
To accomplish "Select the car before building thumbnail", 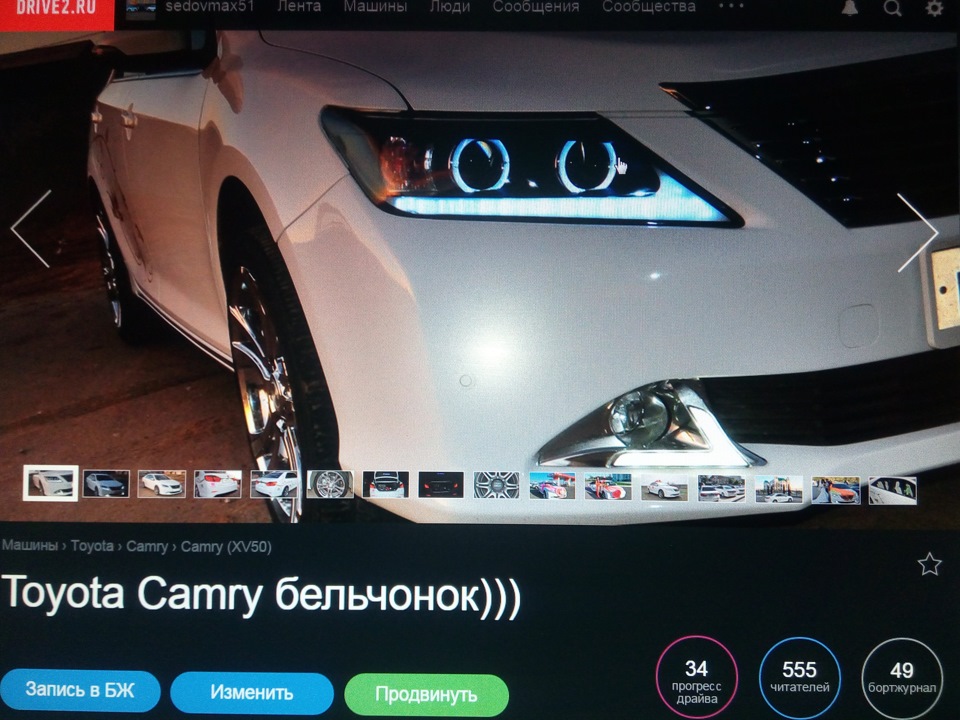I will (779, 489).
